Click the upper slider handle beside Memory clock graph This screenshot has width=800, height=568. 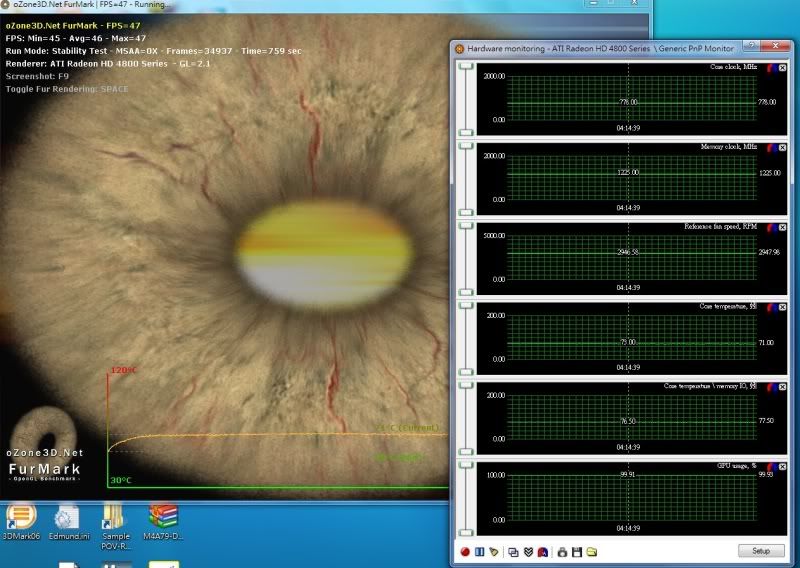466,146
